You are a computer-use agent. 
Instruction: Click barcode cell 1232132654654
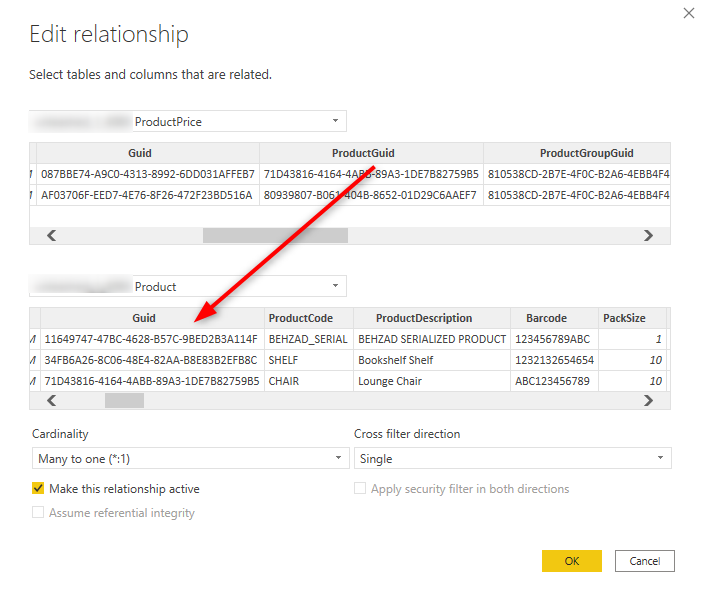[554, 360]
